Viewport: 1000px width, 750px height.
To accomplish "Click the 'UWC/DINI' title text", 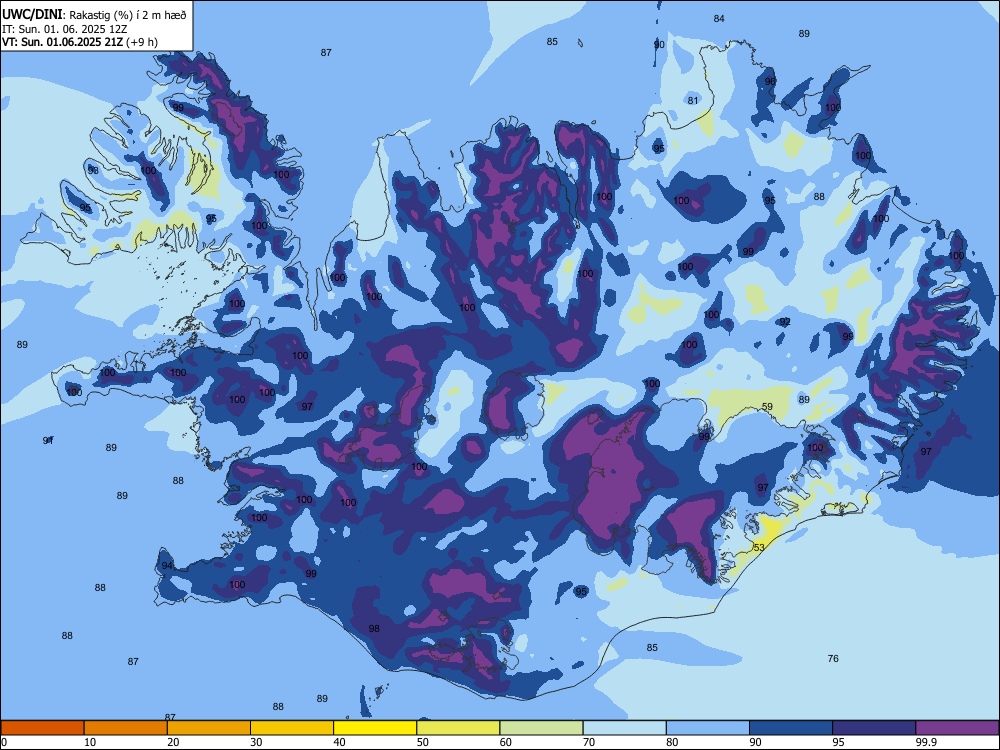I will point(32,15).
